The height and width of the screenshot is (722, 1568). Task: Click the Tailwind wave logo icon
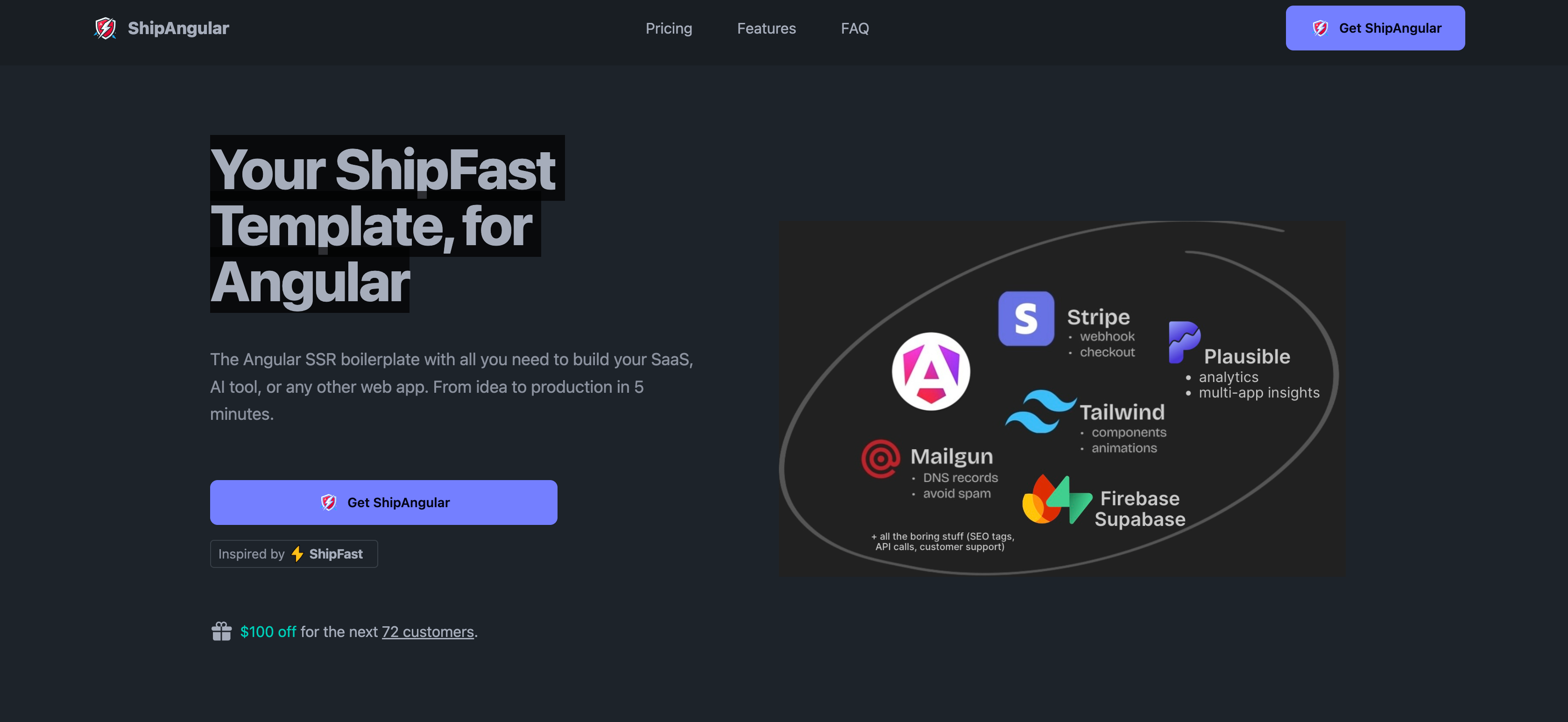1041,411
